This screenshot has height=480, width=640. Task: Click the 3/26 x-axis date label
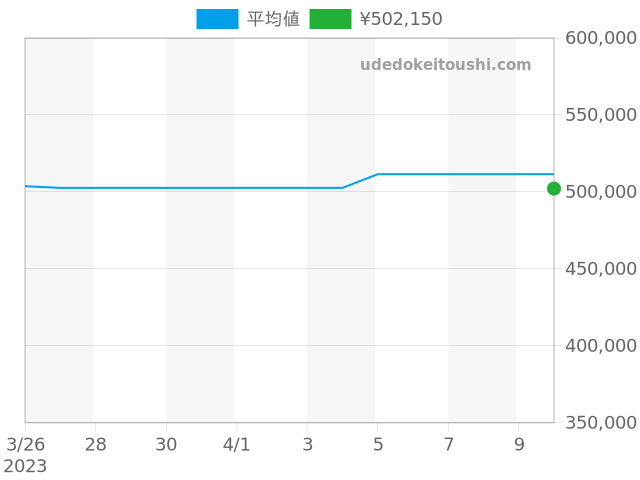tap(25, 444)
